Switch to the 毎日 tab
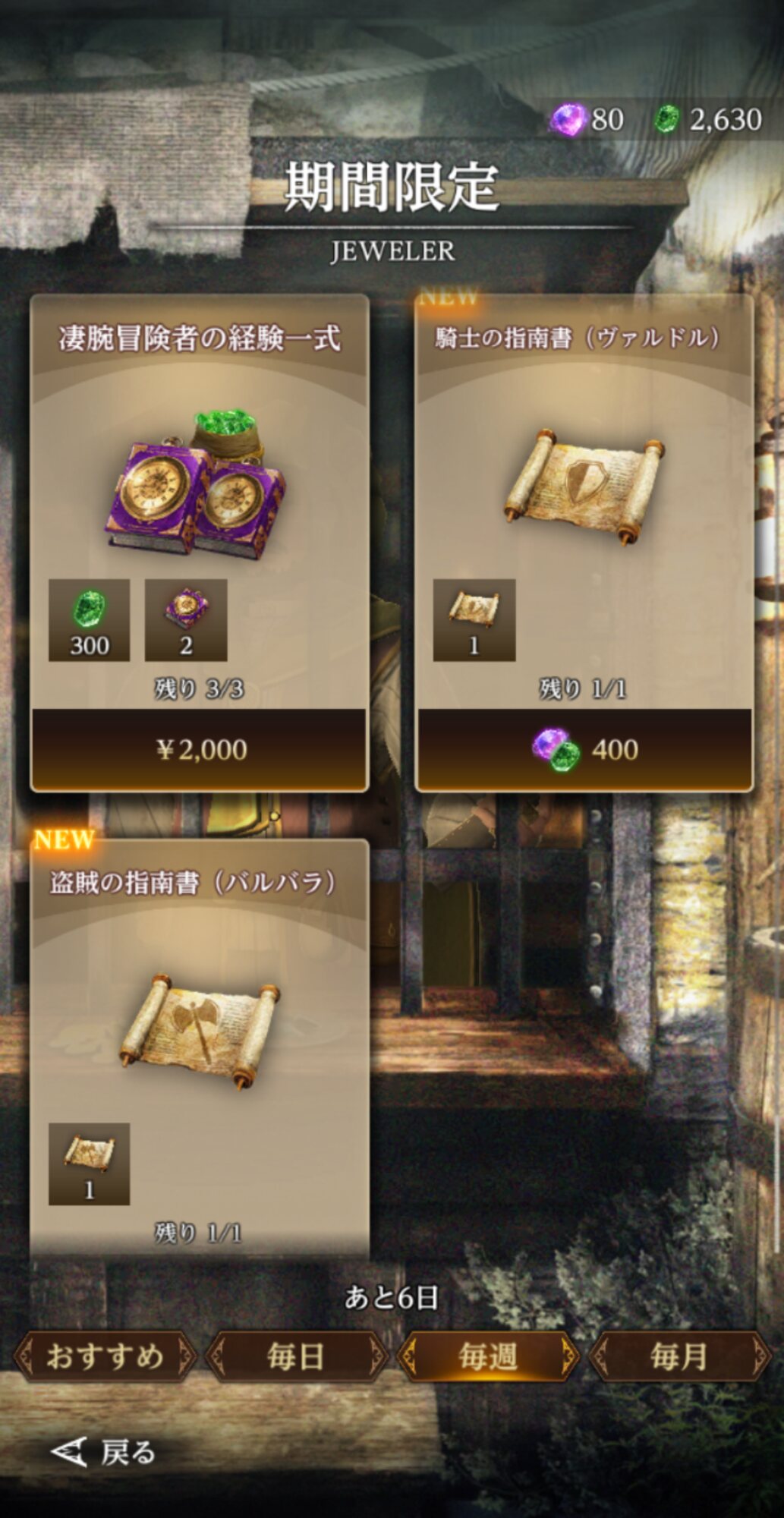 pos(296,1356)
